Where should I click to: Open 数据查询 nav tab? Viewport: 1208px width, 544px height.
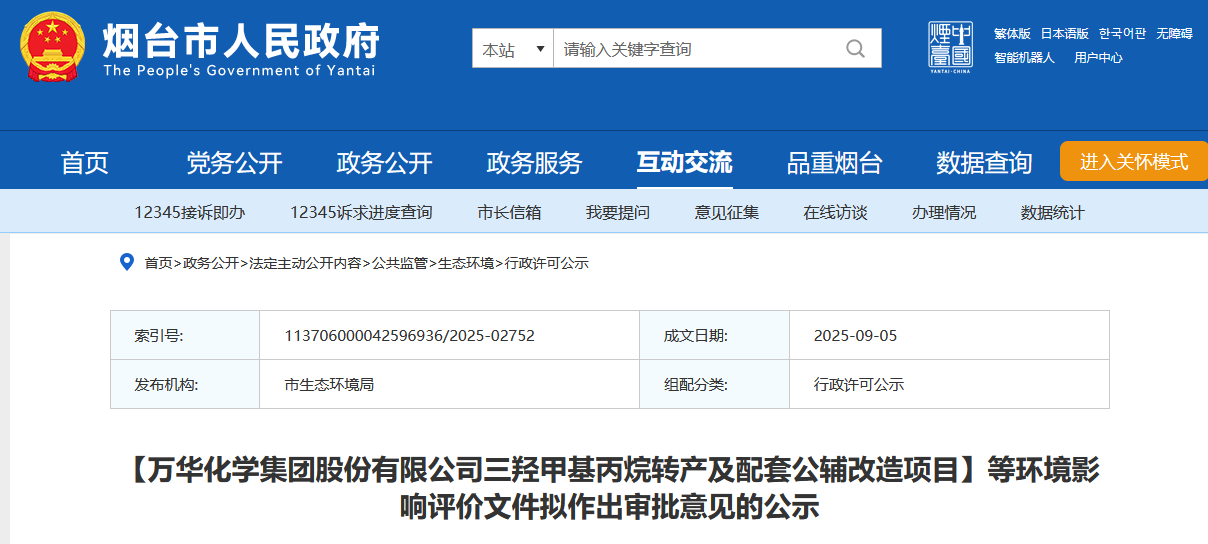pyautogui.click(x=984, y=162)
